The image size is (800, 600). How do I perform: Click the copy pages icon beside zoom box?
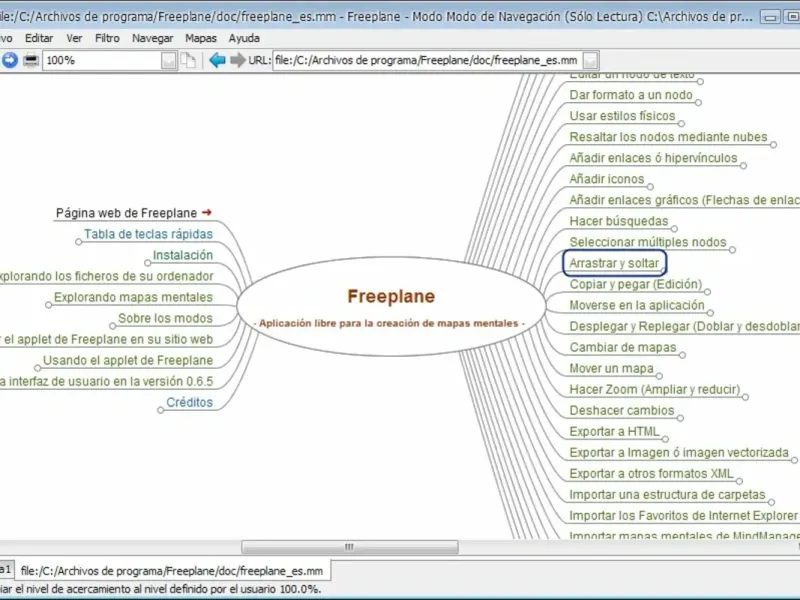coord(189,60)
